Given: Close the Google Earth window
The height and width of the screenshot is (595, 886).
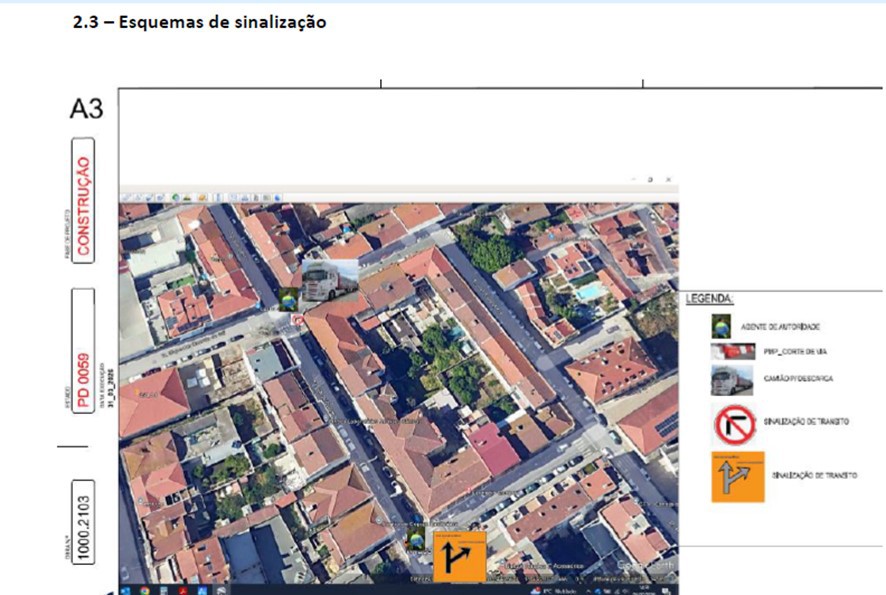Looking at the screenshot, I should [668, 180].
